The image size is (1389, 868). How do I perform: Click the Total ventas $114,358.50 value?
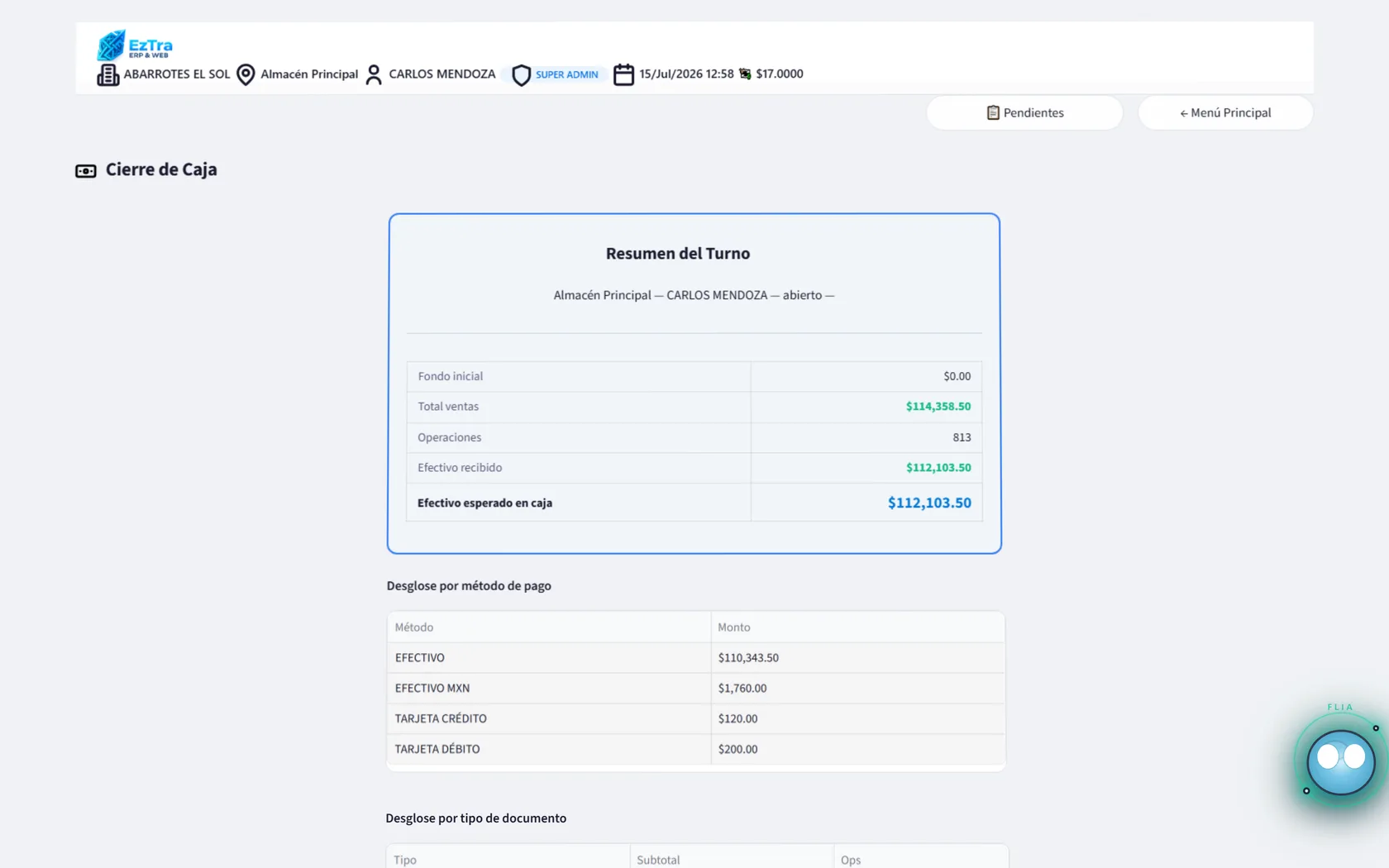[938, 407]
